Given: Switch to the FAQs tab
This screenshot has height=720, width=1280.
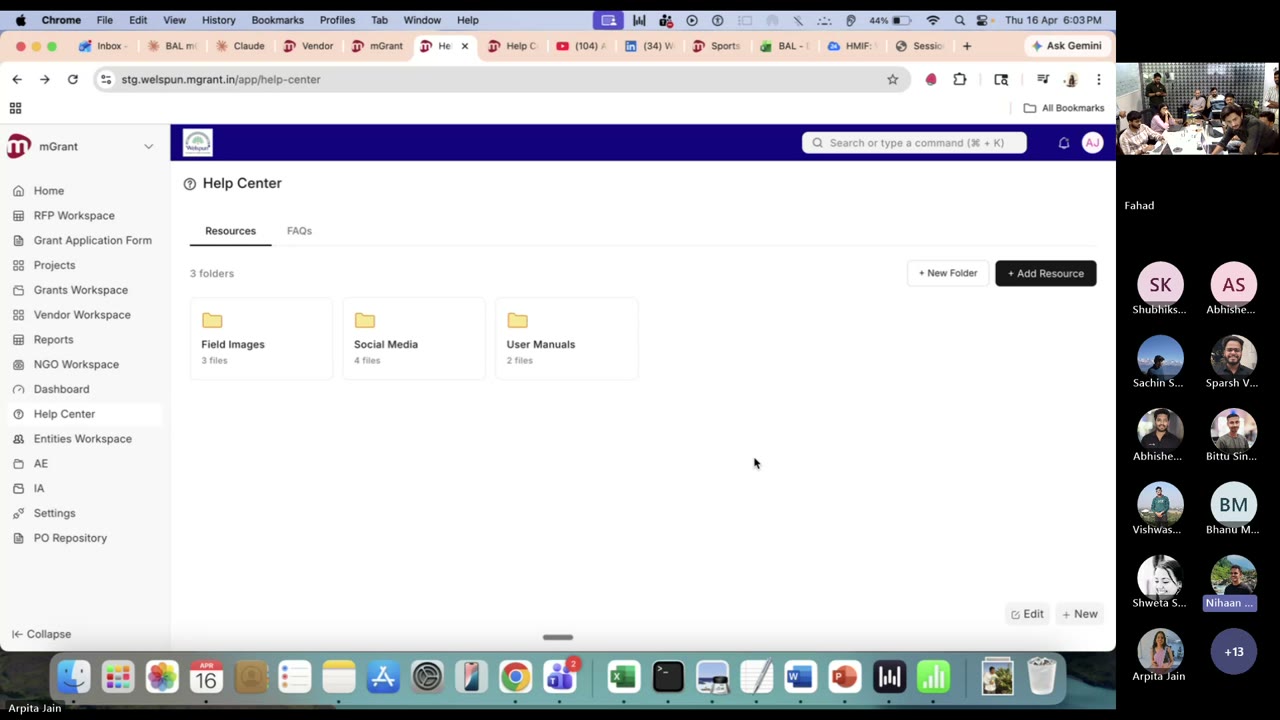Looking at the screenshot, I should pyautogui.click(x=299, y=231).
